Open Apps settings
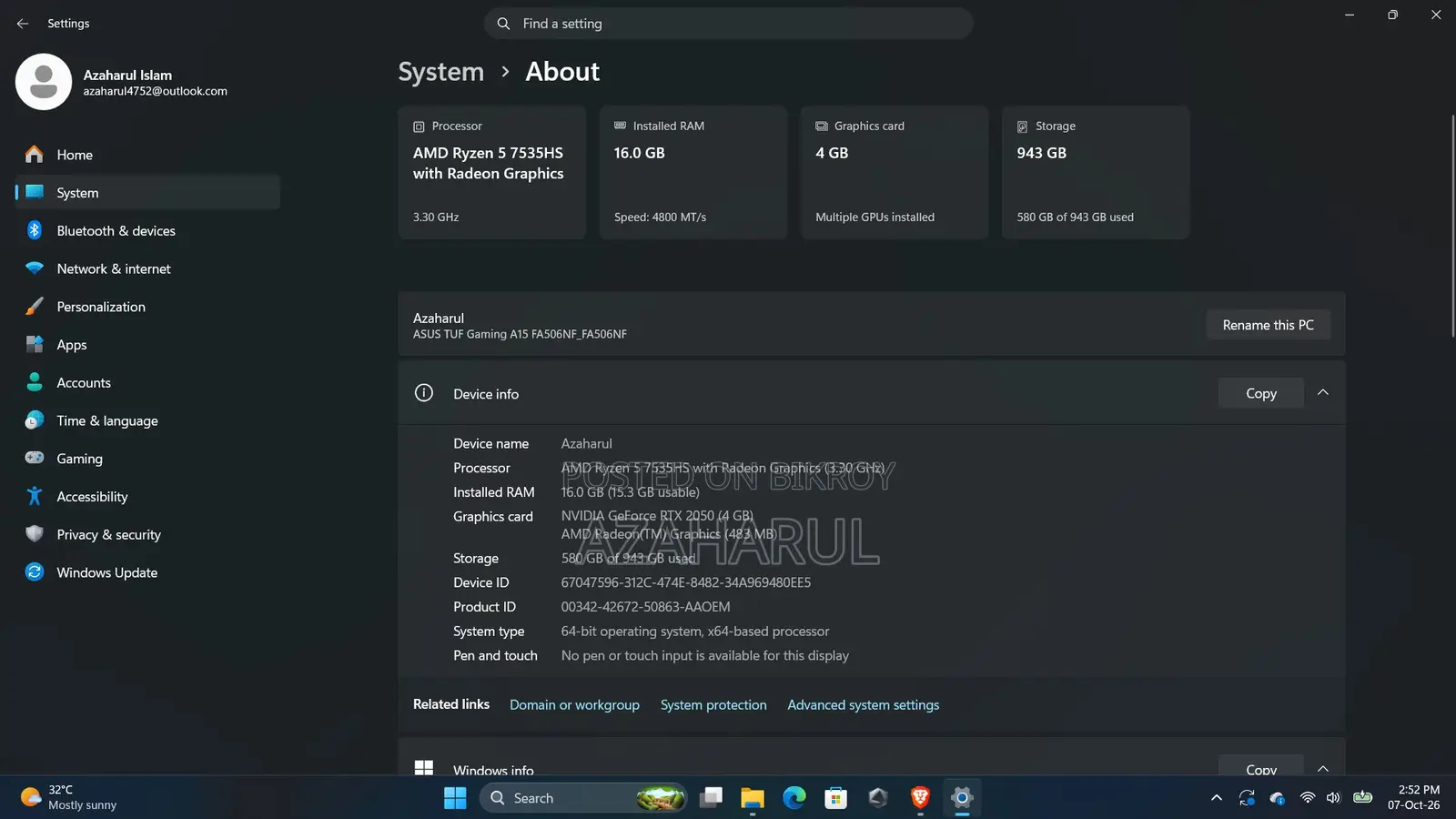The width and height of the screenshot is (1456, 819). [147, 345]
